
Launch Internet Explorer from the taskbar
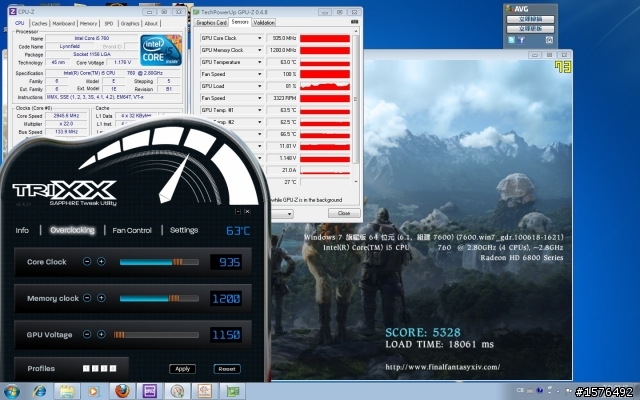click(x=40, y=391)
